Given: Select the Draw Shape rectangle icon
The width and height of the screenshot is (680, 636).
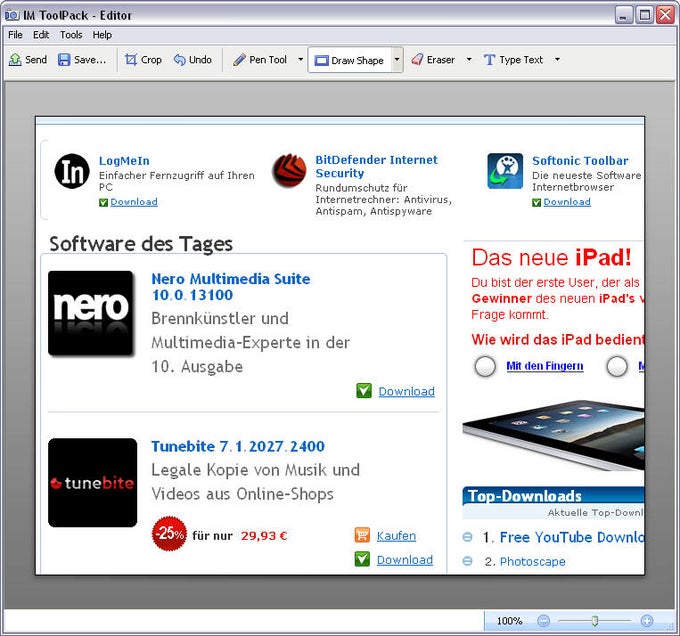Looking at the screenshot, I should (321, 60).
